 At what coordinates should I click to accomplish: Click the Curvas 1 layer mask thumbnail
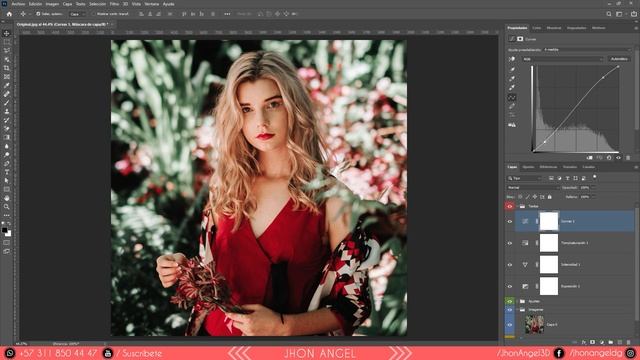pyautogui.click(x=549, y=221)
